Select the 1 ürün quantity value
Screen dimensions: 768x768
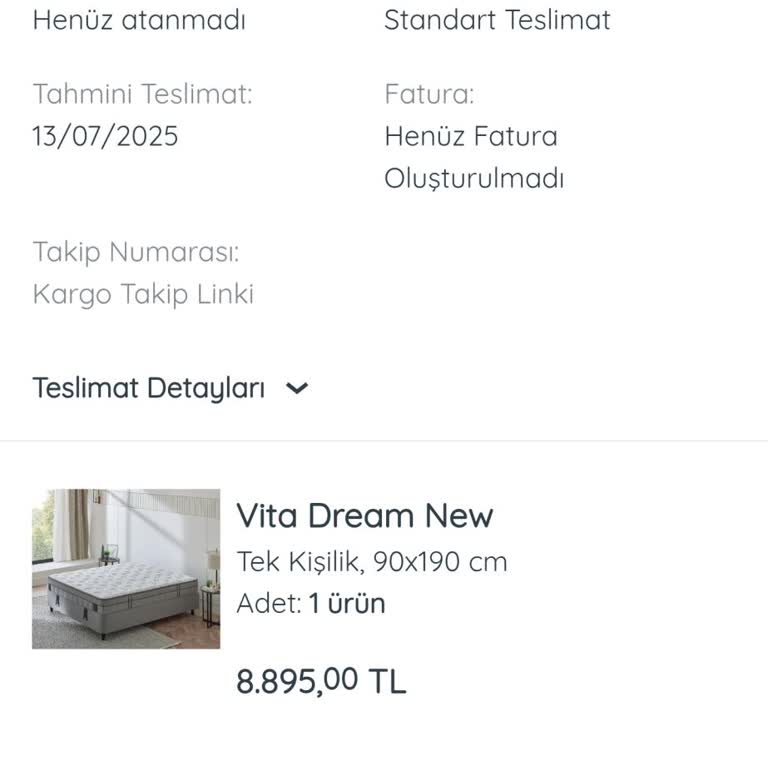[x=346, y=604]
